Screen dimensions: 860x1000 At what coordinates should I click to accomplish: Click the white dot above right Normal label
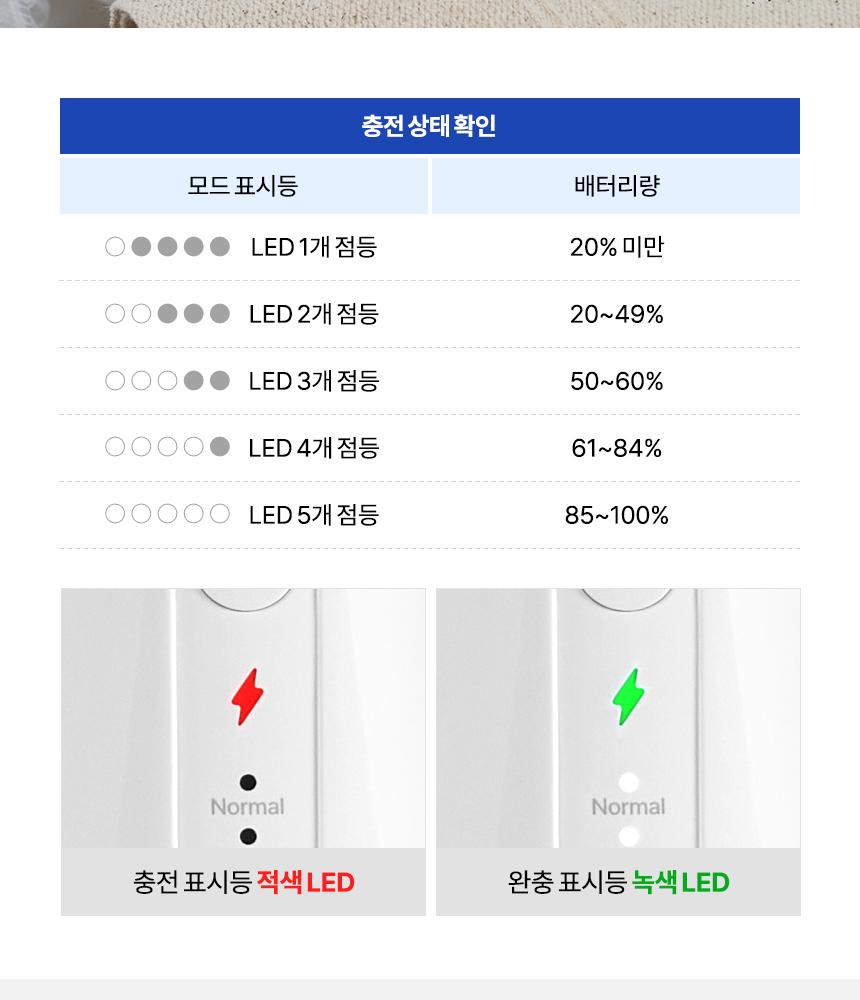[629, 782]
